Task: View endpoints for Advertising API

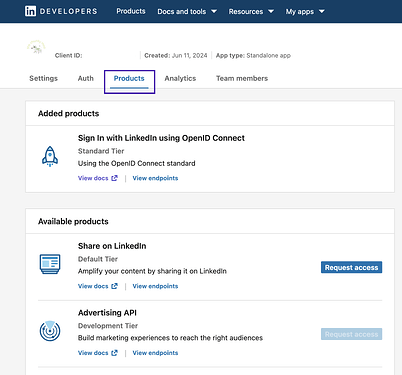Action: click(x=155, y=353)
